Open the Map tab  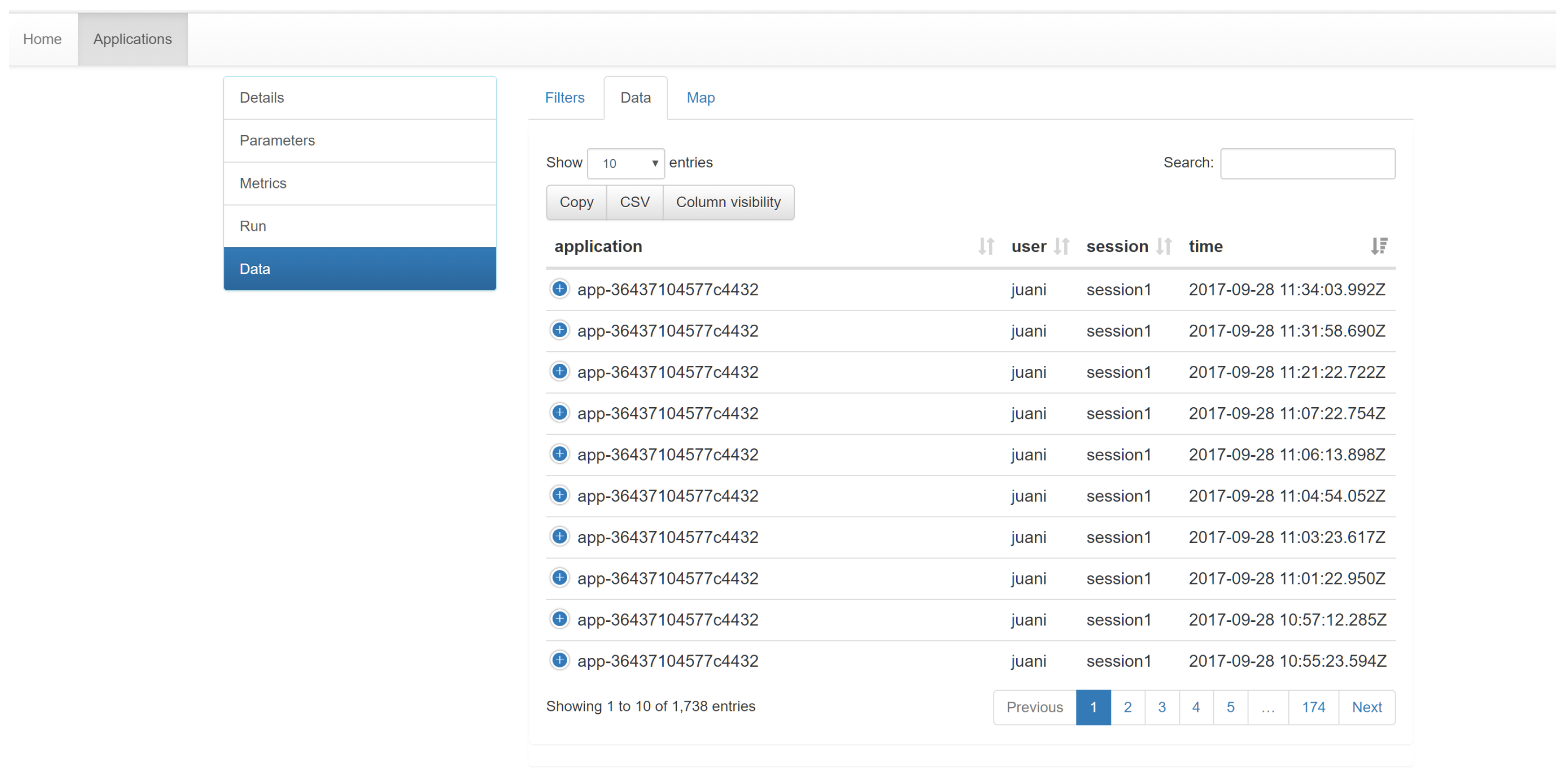(701, 97)
